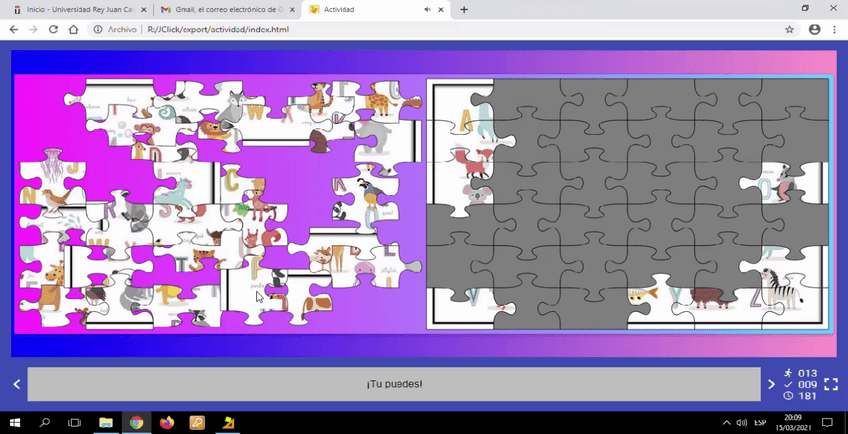Open File Explorer from the taskbar

tap(106, 422)
